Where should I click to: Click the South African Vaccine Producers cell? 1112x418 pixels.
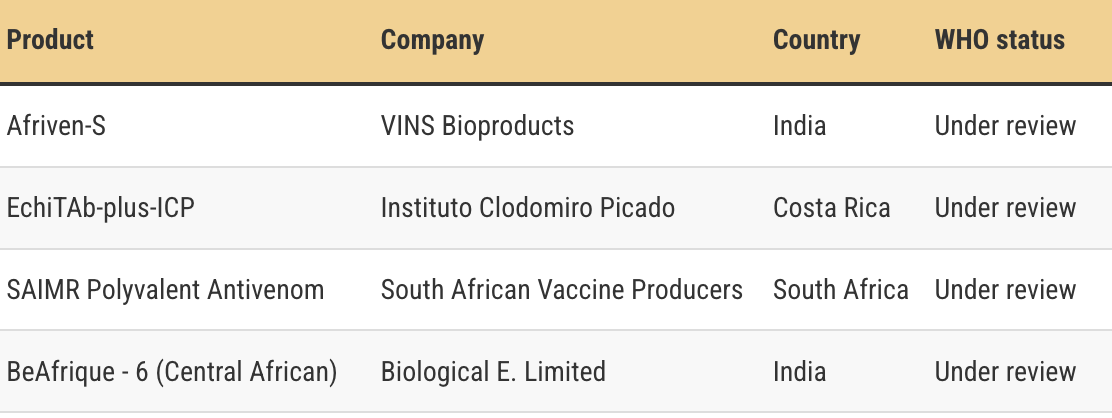(561, 290)
